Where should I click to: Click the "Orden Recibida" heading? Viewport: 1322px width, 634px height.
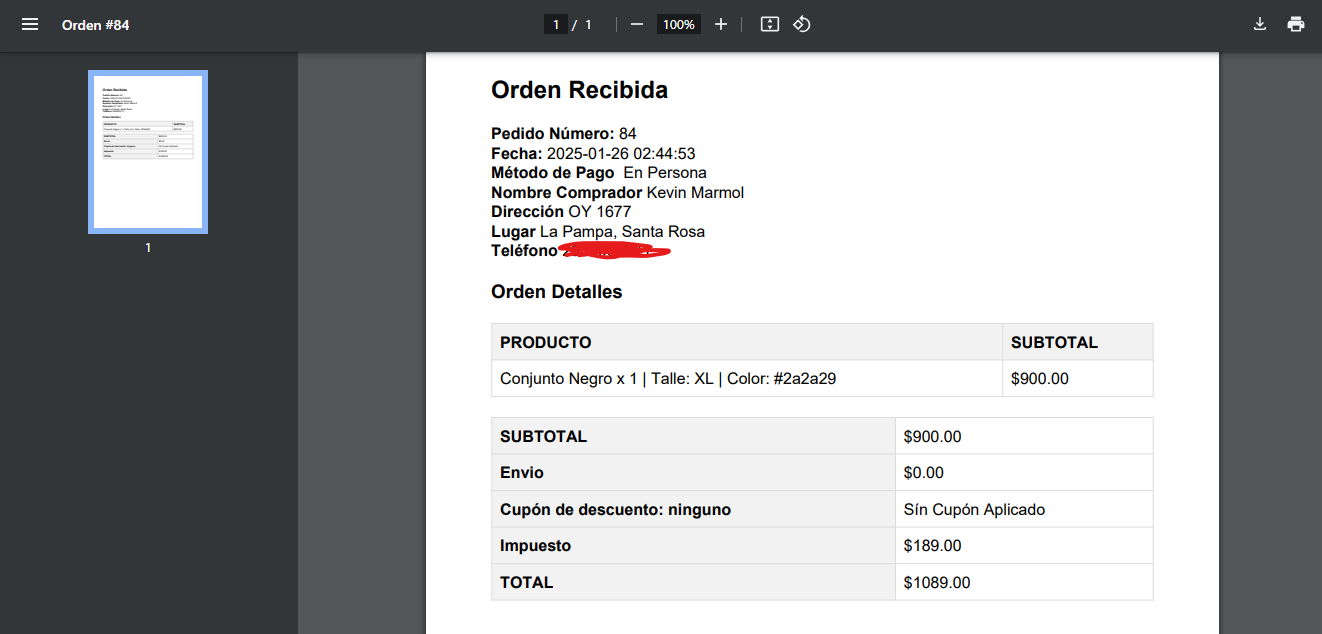click(x=579, y=90)
